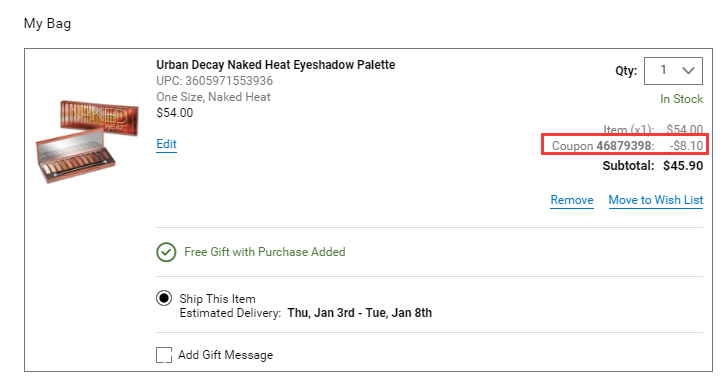Click the My Bag heading
The width and height of the screenshot is (727, 381).
click(x=47, y=23)
